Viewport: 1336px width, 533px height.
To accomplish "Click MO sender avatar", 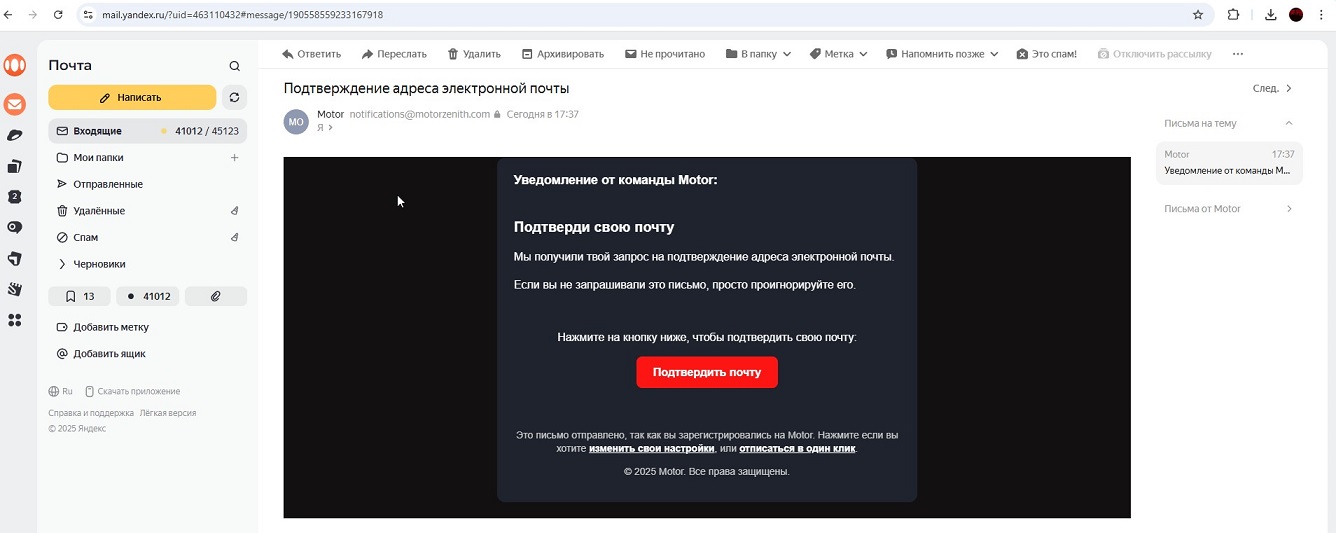I will [296, 122].
